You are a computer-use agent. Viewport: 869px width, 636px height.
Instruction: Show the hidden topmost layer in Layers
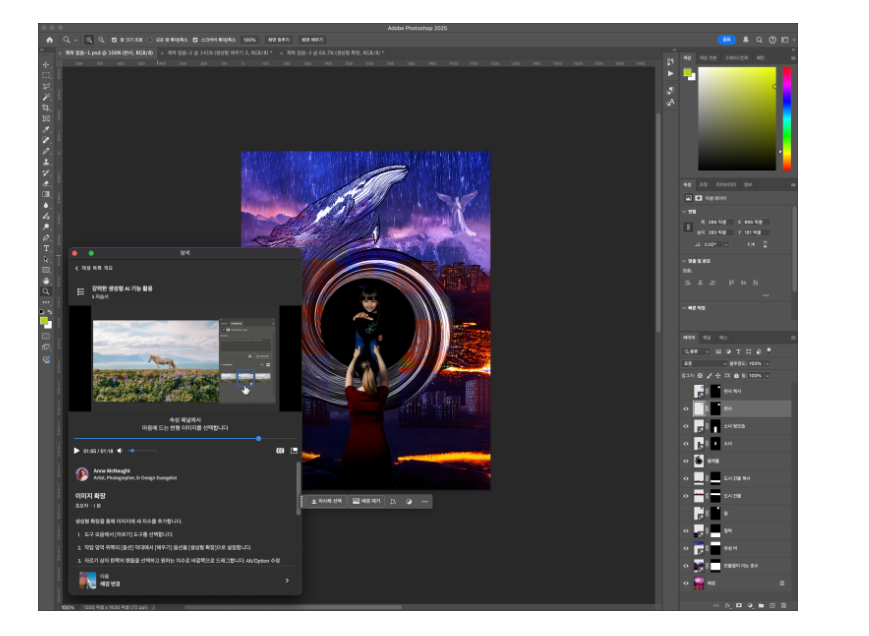tap(686, 391)
